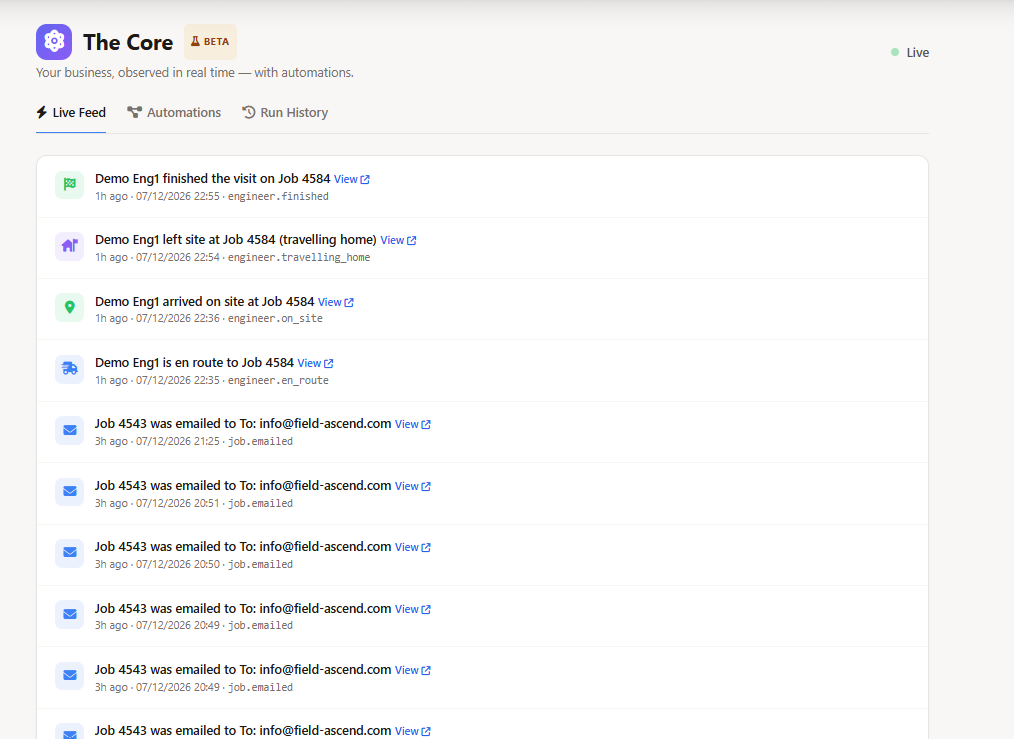This screenshot has height=739, width=1014.
Task: Click the 'engineer.on_site' timestamp line
Action: coord(209,318)
